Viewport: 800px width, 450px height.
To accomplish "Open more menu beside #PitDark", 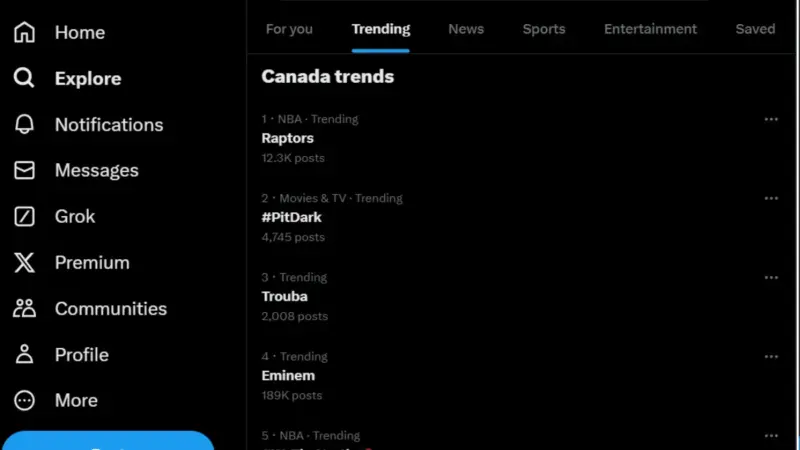I will (771, 198).
